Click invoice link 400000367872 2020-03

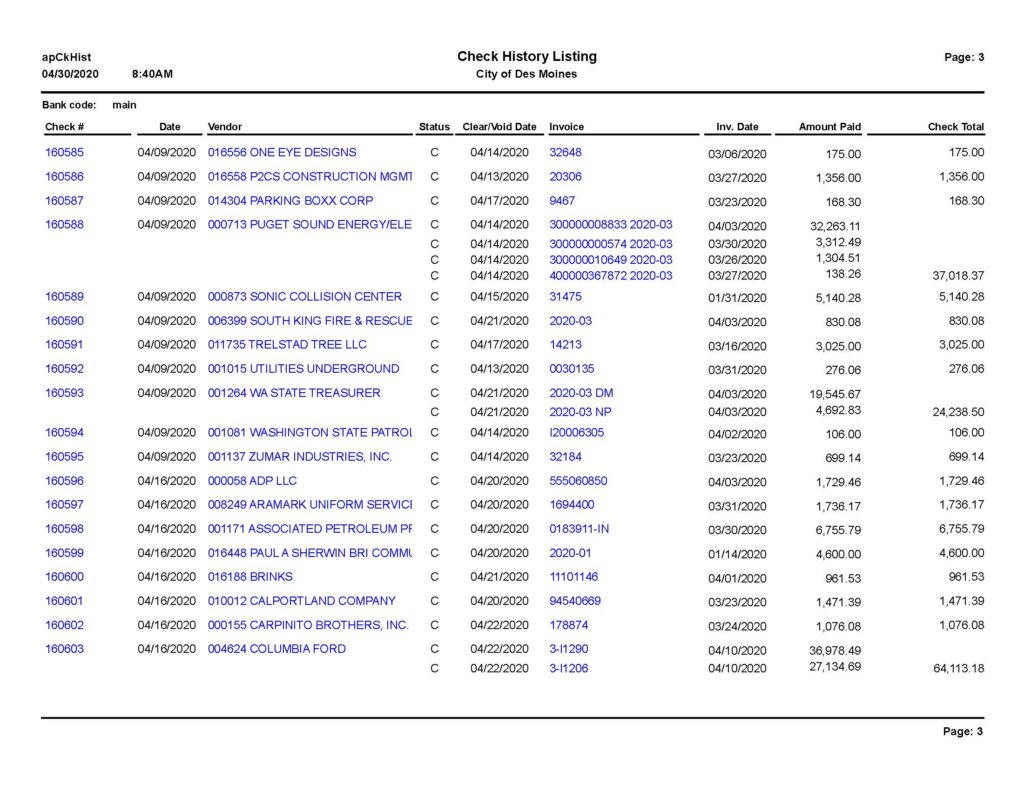pyautogui.click(x=610, y=276)
